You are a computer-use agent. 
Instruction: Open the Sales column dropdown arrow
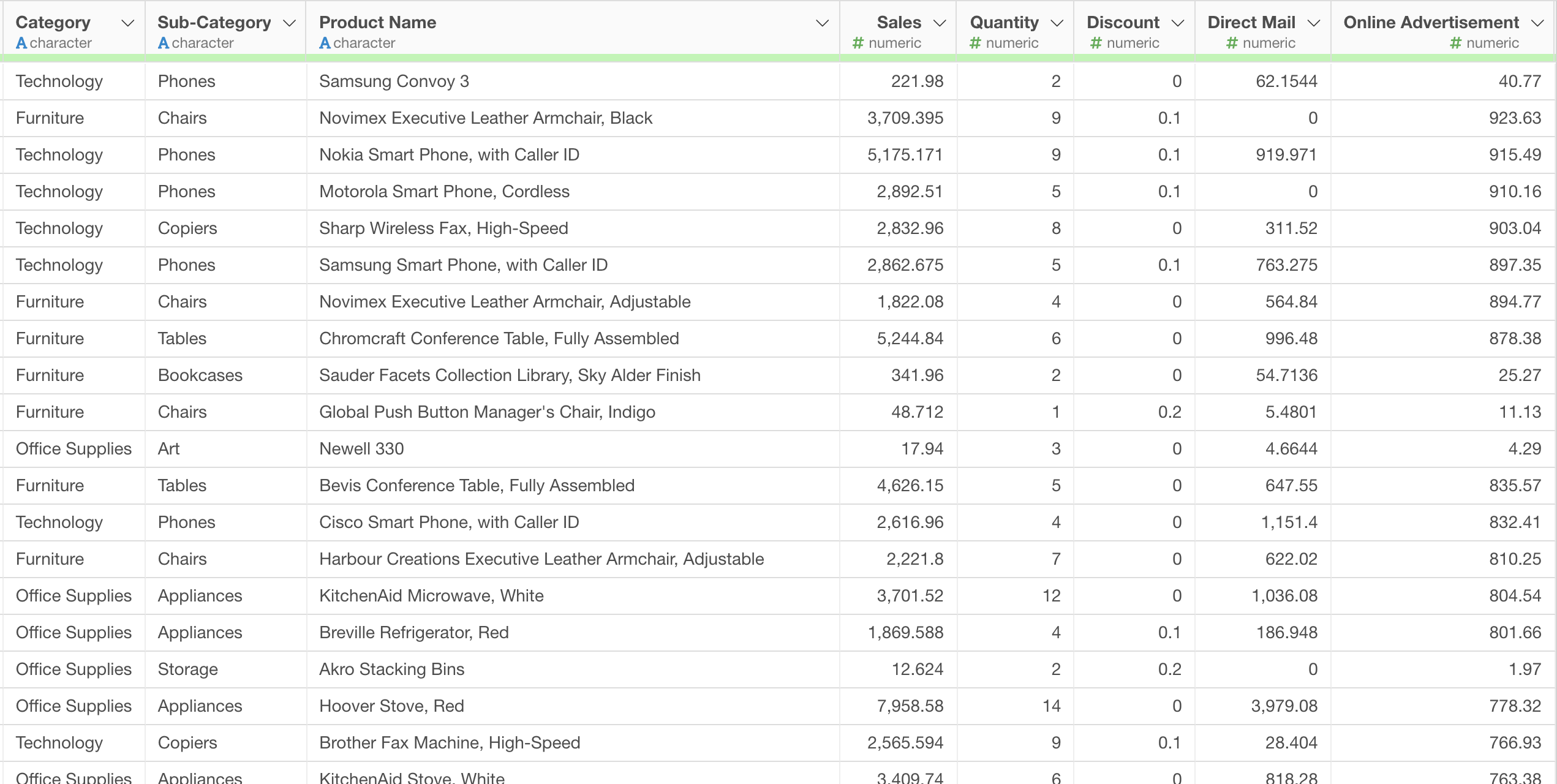click(939, 23)
